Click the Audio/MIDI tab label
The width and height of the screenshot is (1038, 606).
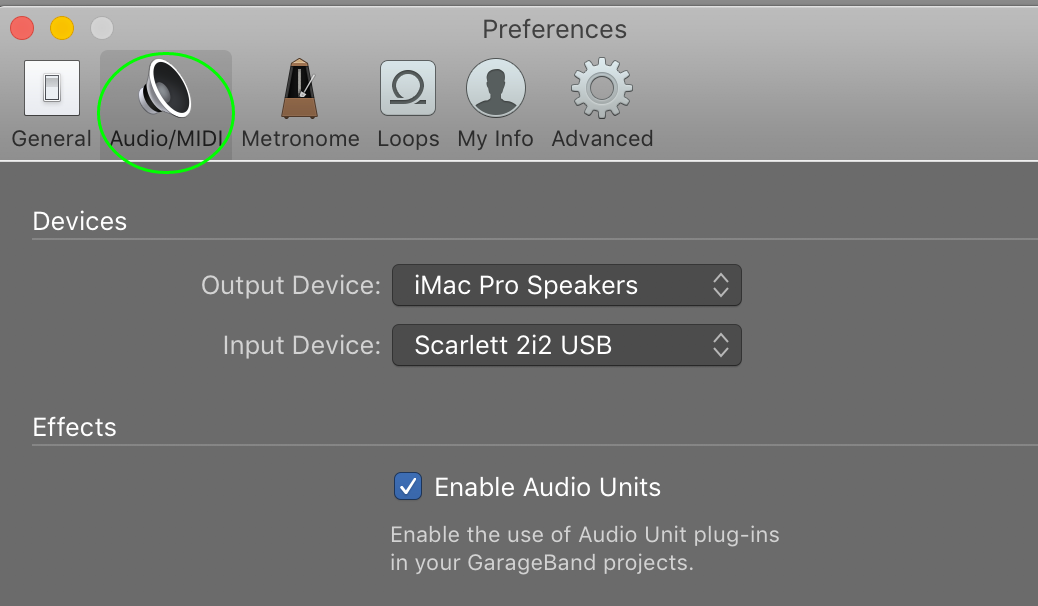[166, 139]
